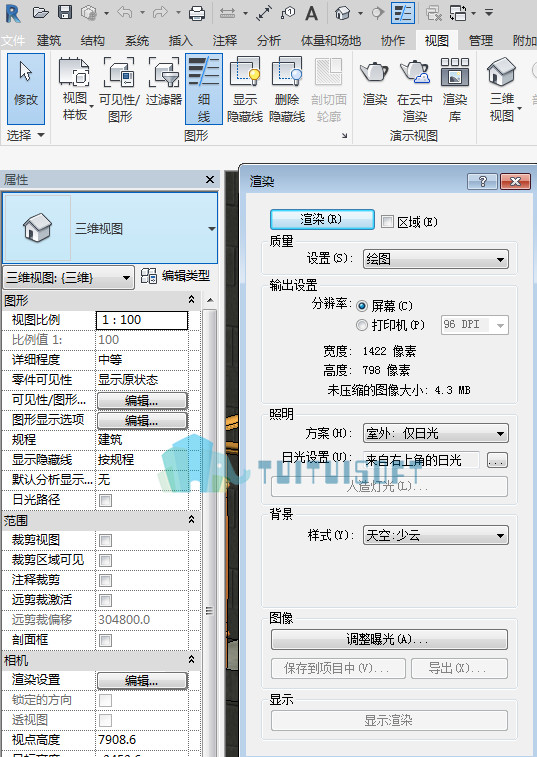
Task: Collapse the 图形 Graphics properties section
Action: [x=191, y=300]
